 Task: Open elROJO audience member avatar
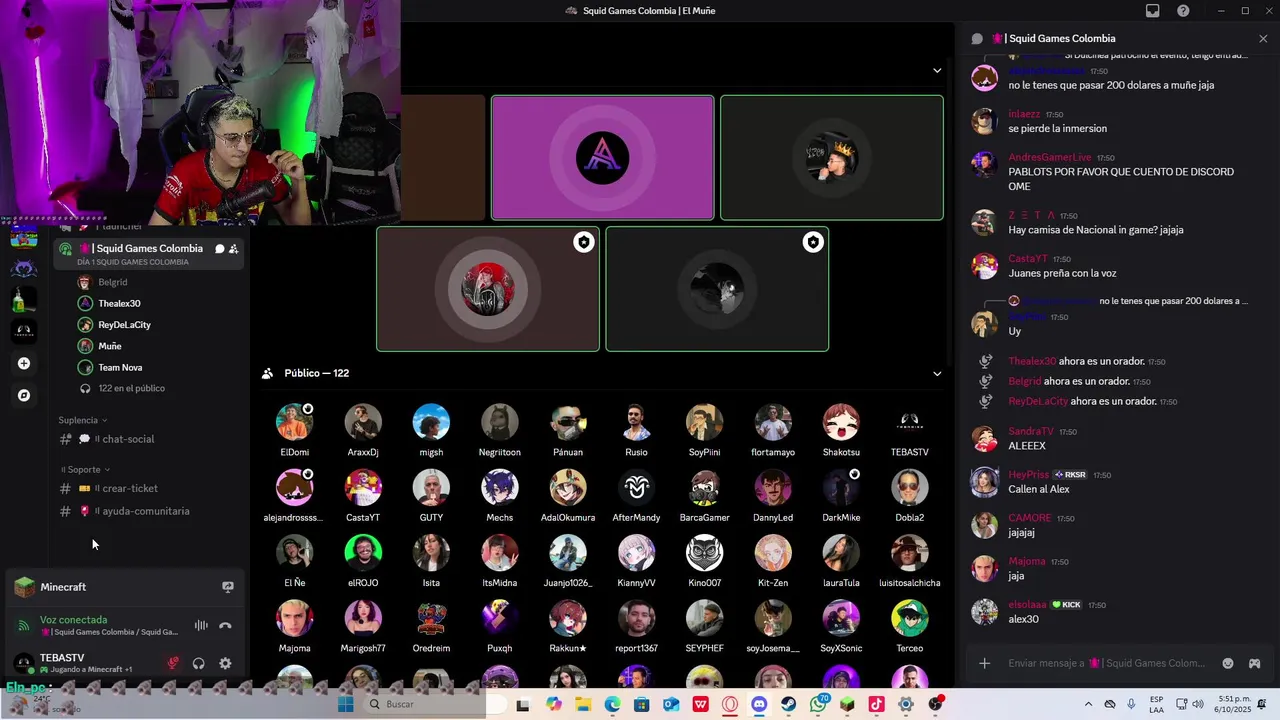coord(362,553)
